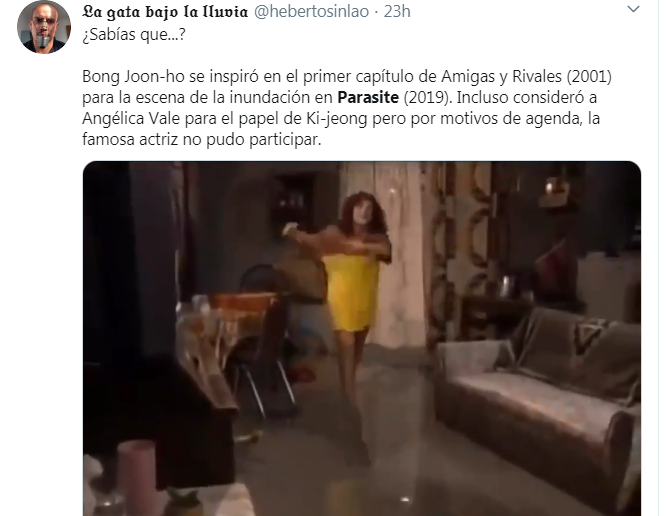Click the "Ki-jeong" character name text

(x=337, y=119)
